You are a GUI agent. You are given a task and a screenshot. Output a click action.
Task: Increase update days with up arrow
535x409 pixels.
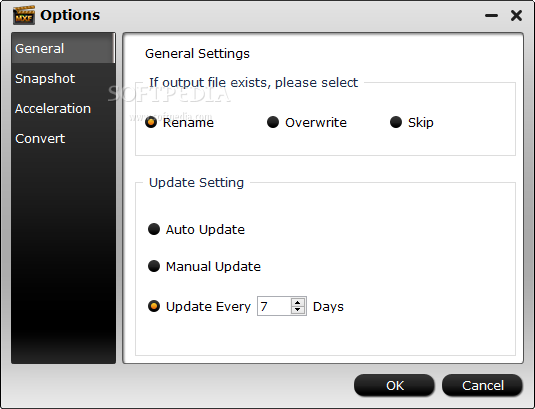pyautogui.click(x=298, y=302)
